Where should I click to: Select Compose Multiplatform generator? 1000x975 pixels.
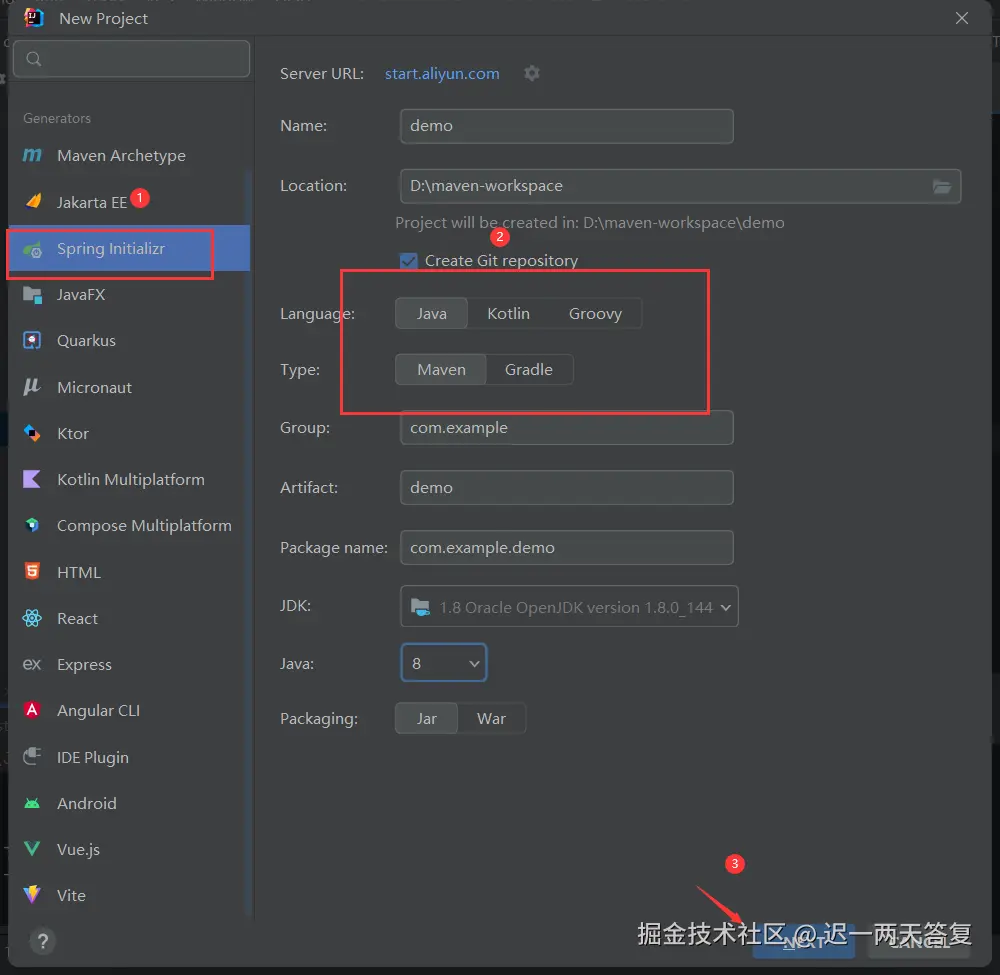click(x=129, y=525)
